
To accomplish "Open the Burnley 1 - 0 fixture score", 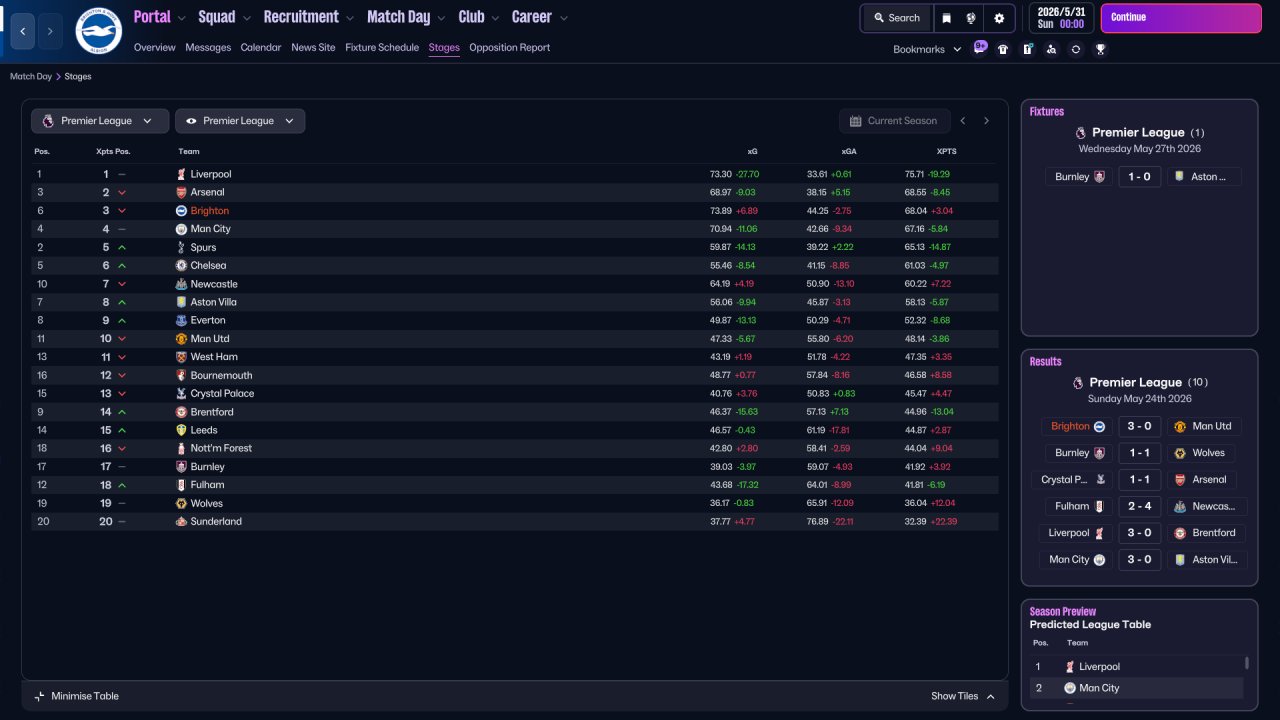I will (x=1139, y=177).
